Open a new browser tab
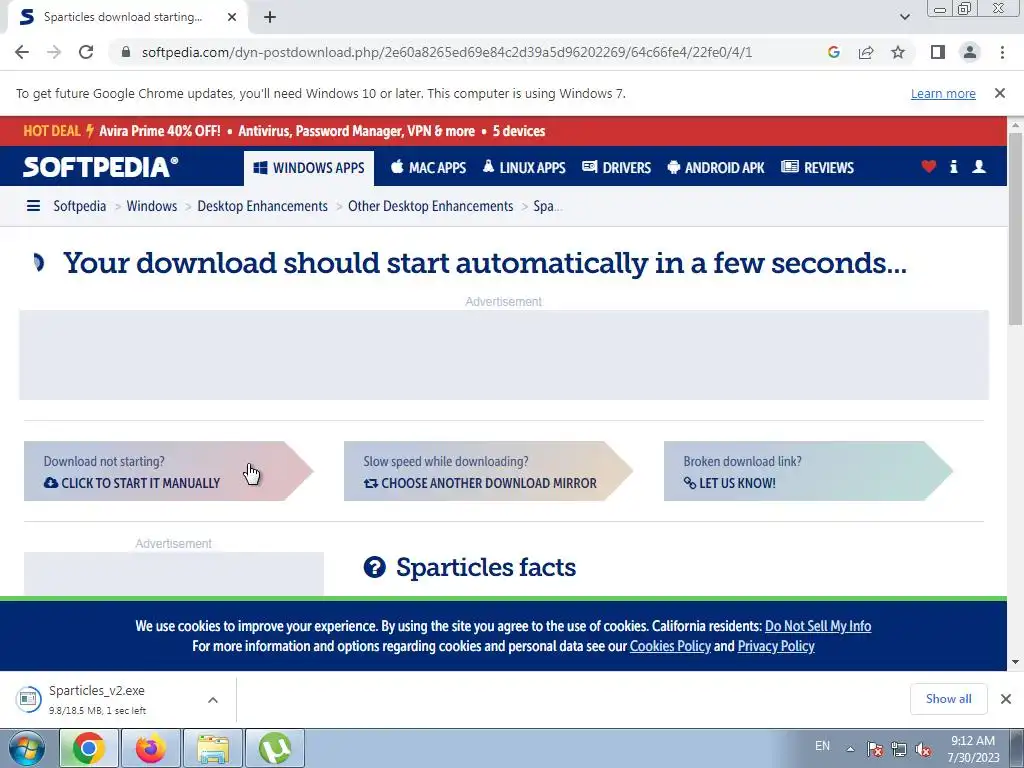Viewport: 1024px width, 768px height. (x=270, y=18)
